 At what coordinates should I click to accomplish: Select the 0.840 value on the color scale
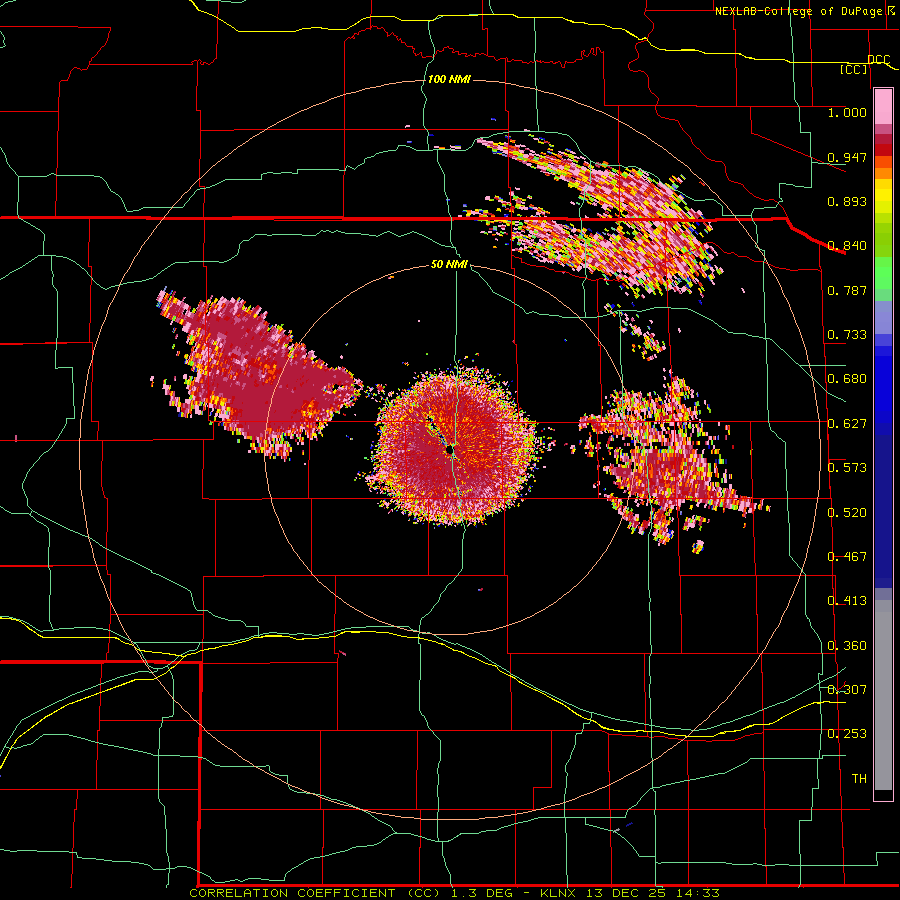[x=847, y=245]
